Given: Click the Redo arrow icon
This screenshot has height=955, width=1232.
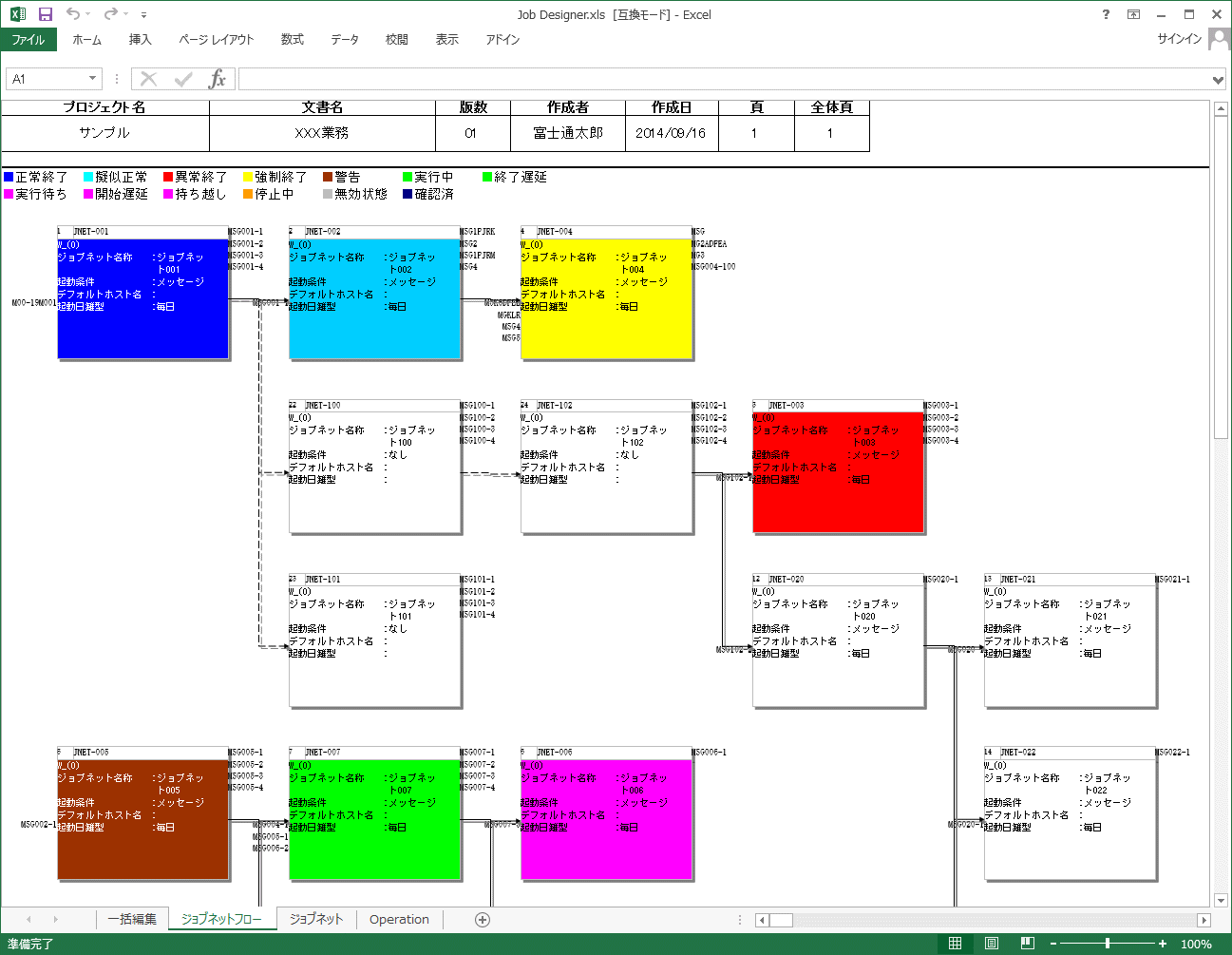Looking at the screenshot, I should 110,14.
